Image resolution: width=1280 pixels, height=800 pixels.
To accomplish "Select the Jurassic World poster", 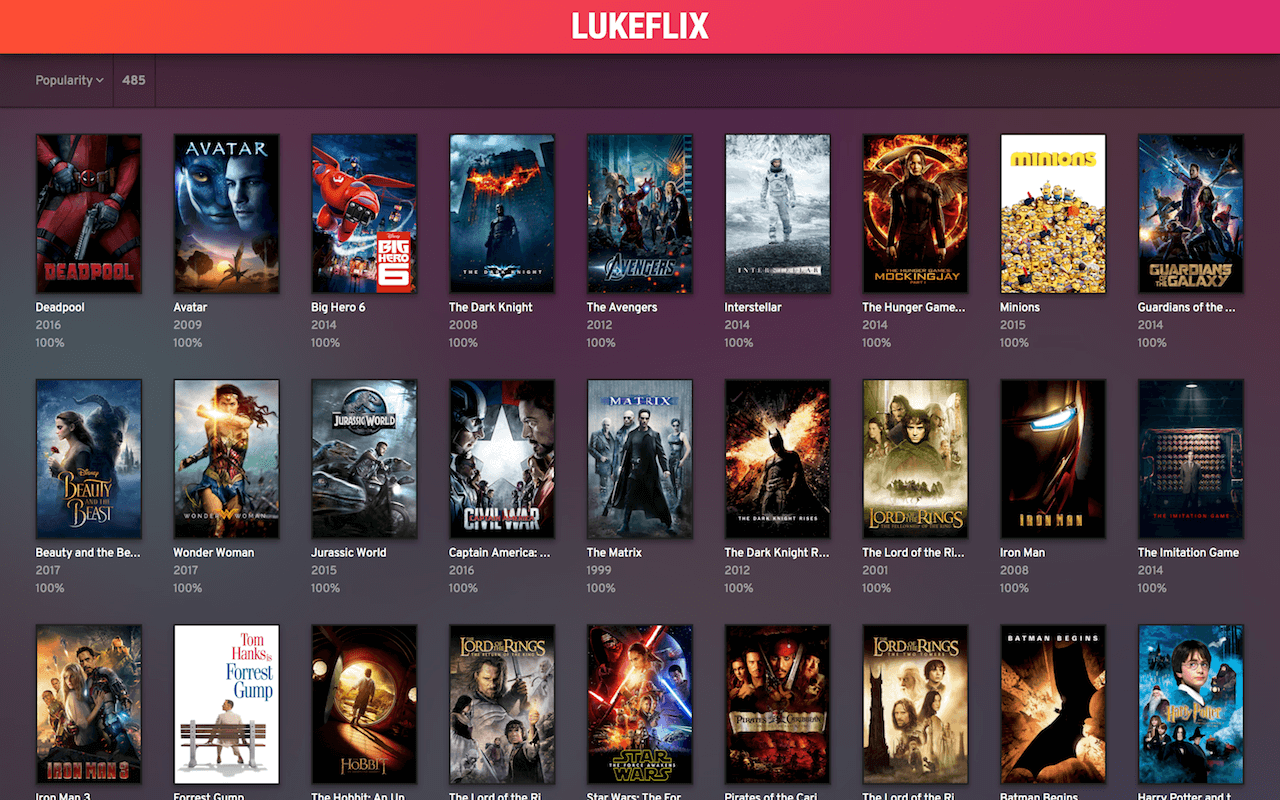I will point(364,458).
